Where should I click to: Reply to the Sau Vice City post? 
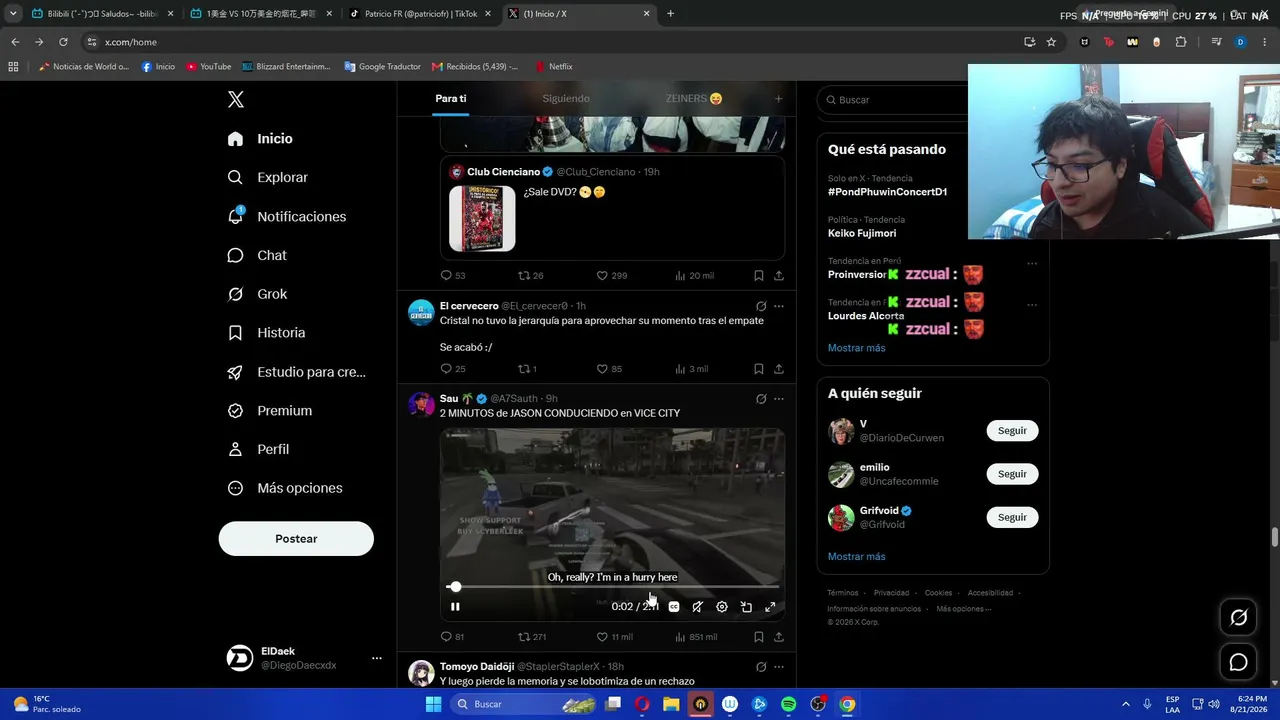[x=453, y=637]
